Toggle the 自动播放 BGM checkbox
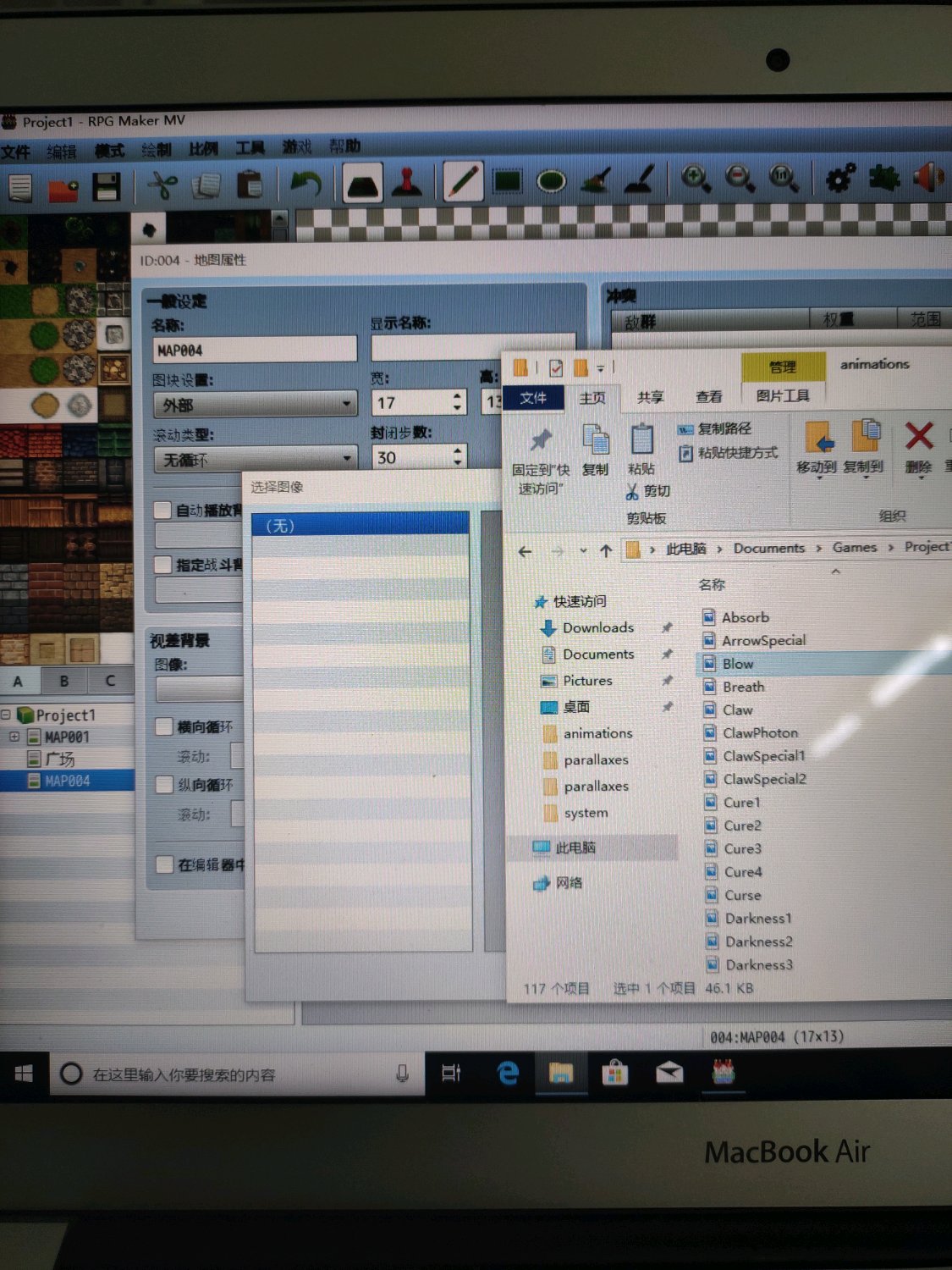The width and height of the screenshot is (952, 1270). [x=163, y=510]
